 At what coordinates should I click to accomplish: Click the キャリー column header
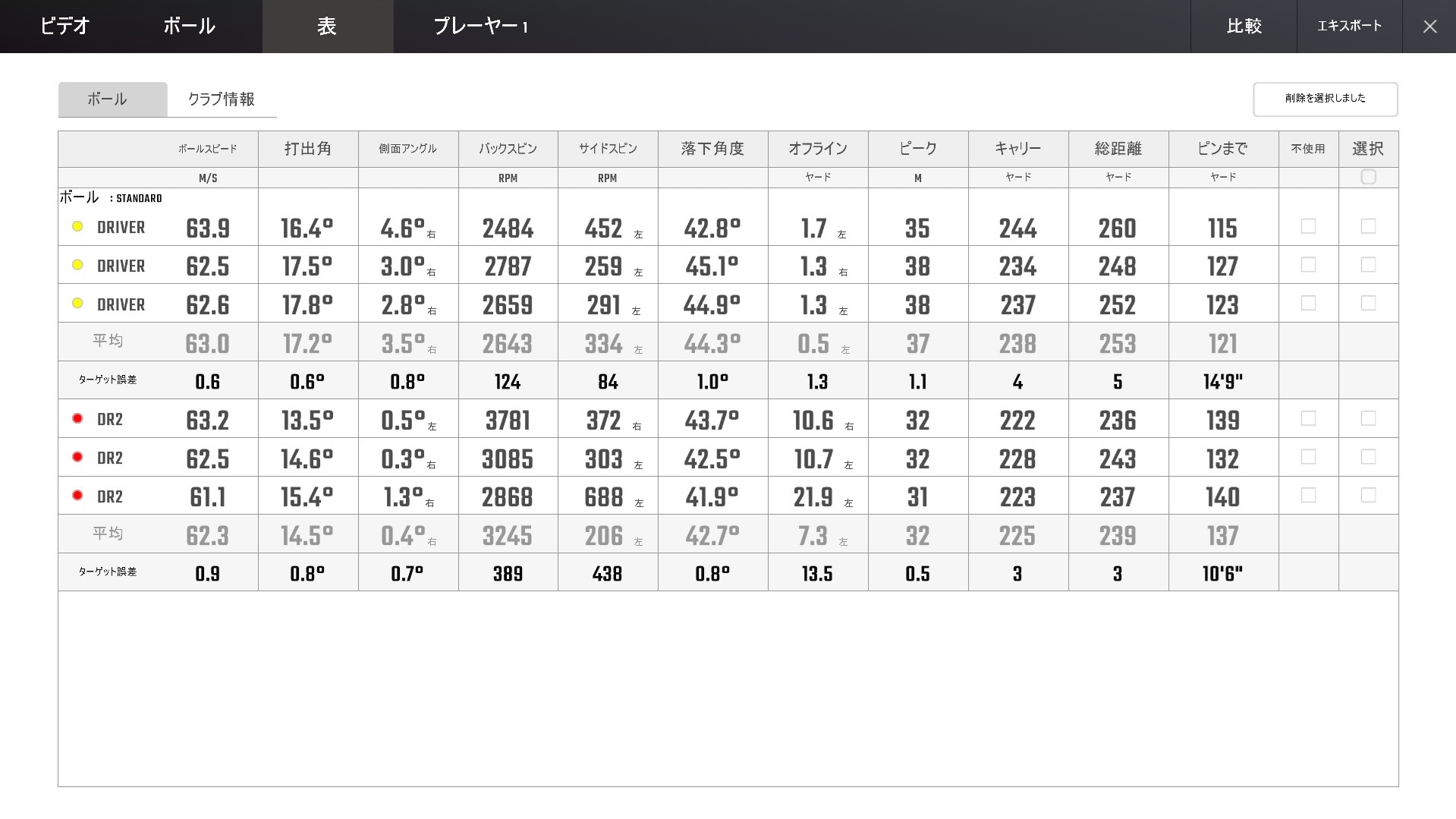click(1017, 149)
